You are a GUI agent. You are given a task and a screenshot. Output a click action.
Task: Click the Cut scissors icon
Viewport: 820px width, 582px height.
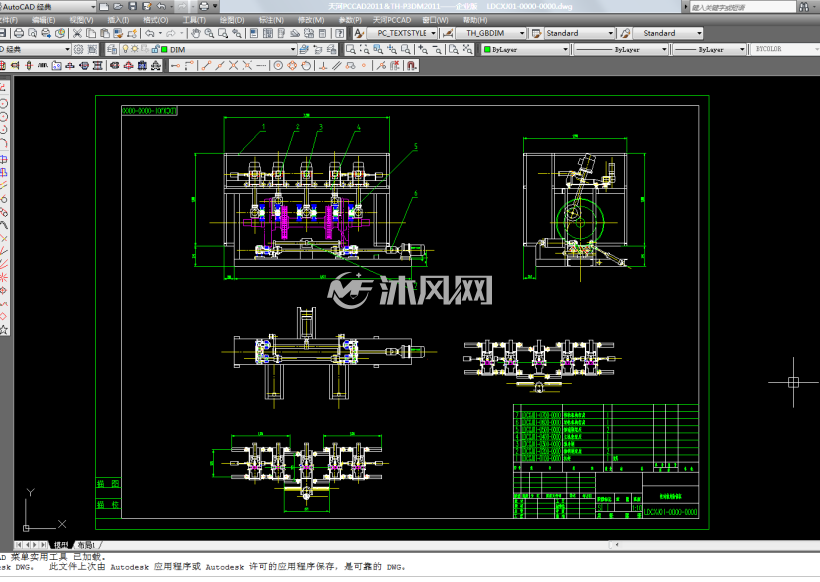click(x=77, y=33)
